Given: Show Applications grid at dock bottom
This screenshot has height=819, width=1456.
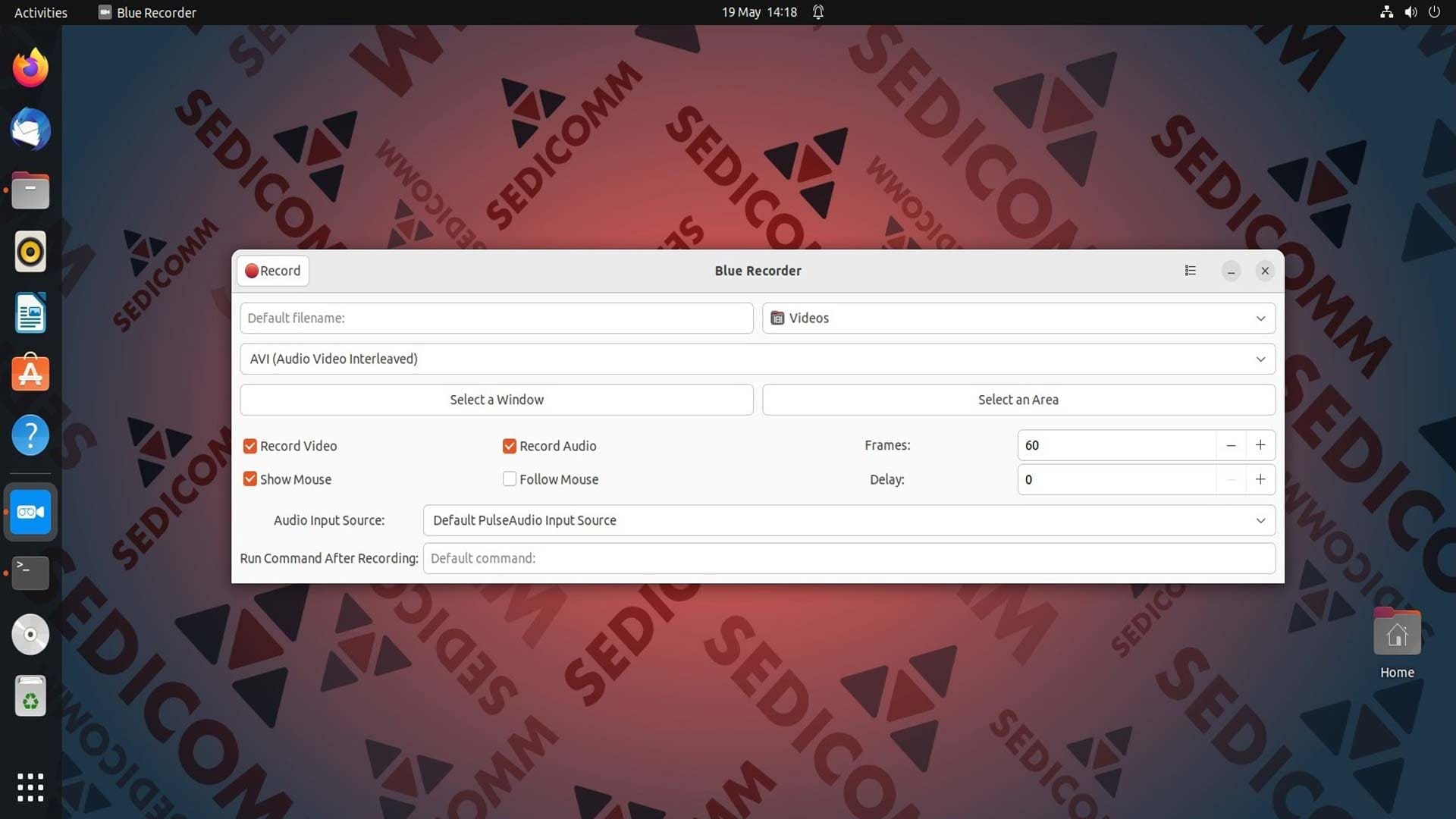Looking at the screenshot, I should pyautogui.click(x=30, y=787).
